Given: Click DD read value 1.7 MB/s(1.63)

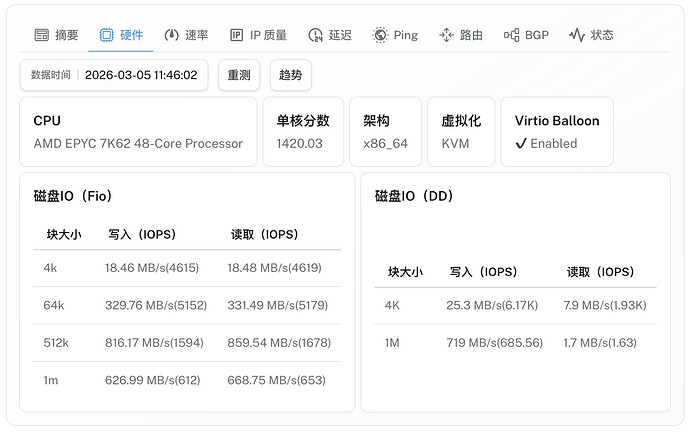Looking at the screenshot, I should tap(600, 343).
